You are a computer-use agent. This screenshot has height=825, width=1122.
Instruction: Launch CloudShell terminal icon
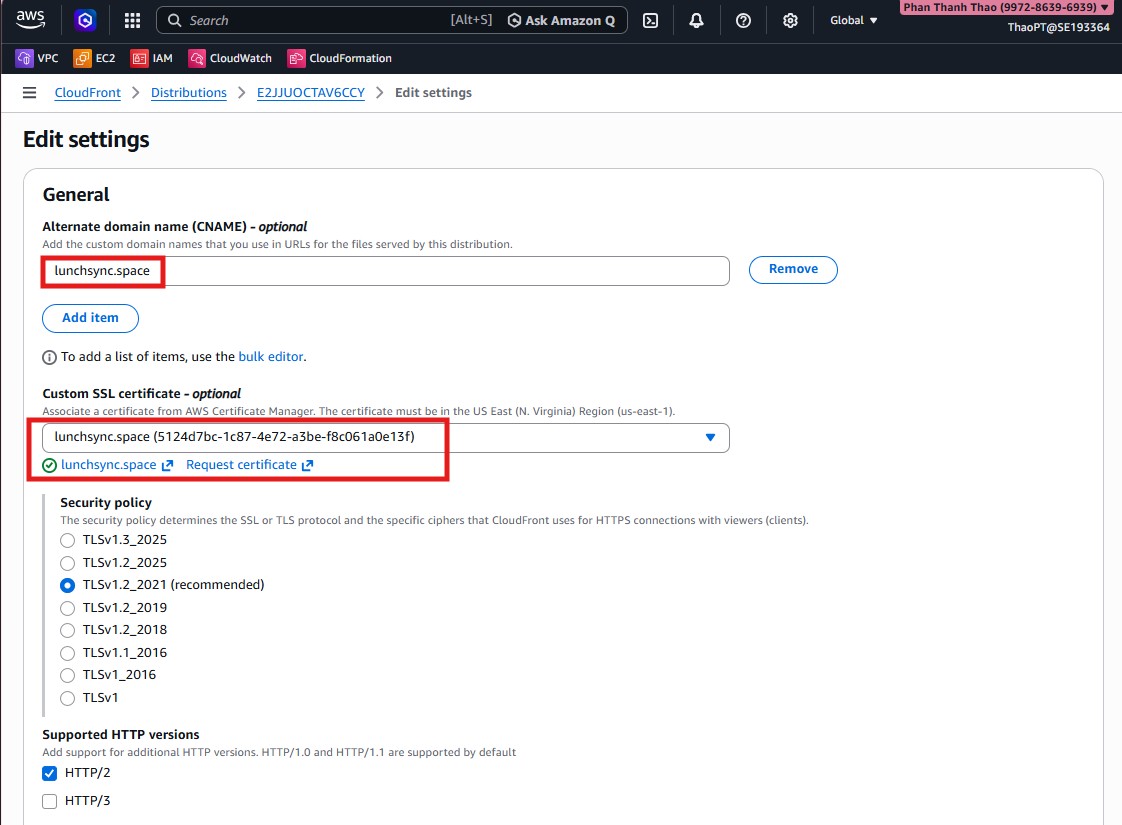click(650, 20)
